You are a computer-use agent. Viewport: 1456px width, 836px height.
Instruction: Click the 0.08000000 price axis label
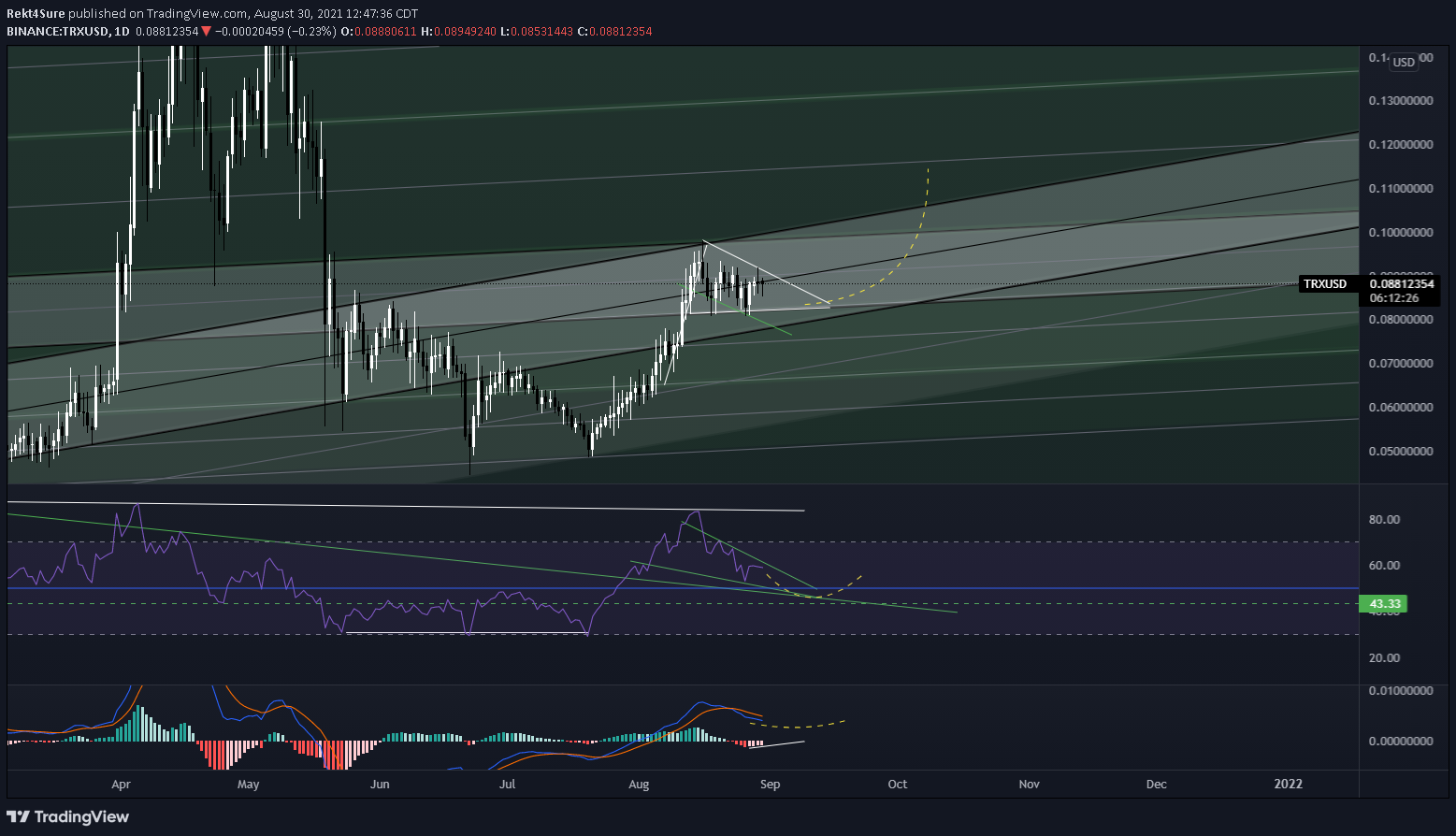[x=1400, y=319]
